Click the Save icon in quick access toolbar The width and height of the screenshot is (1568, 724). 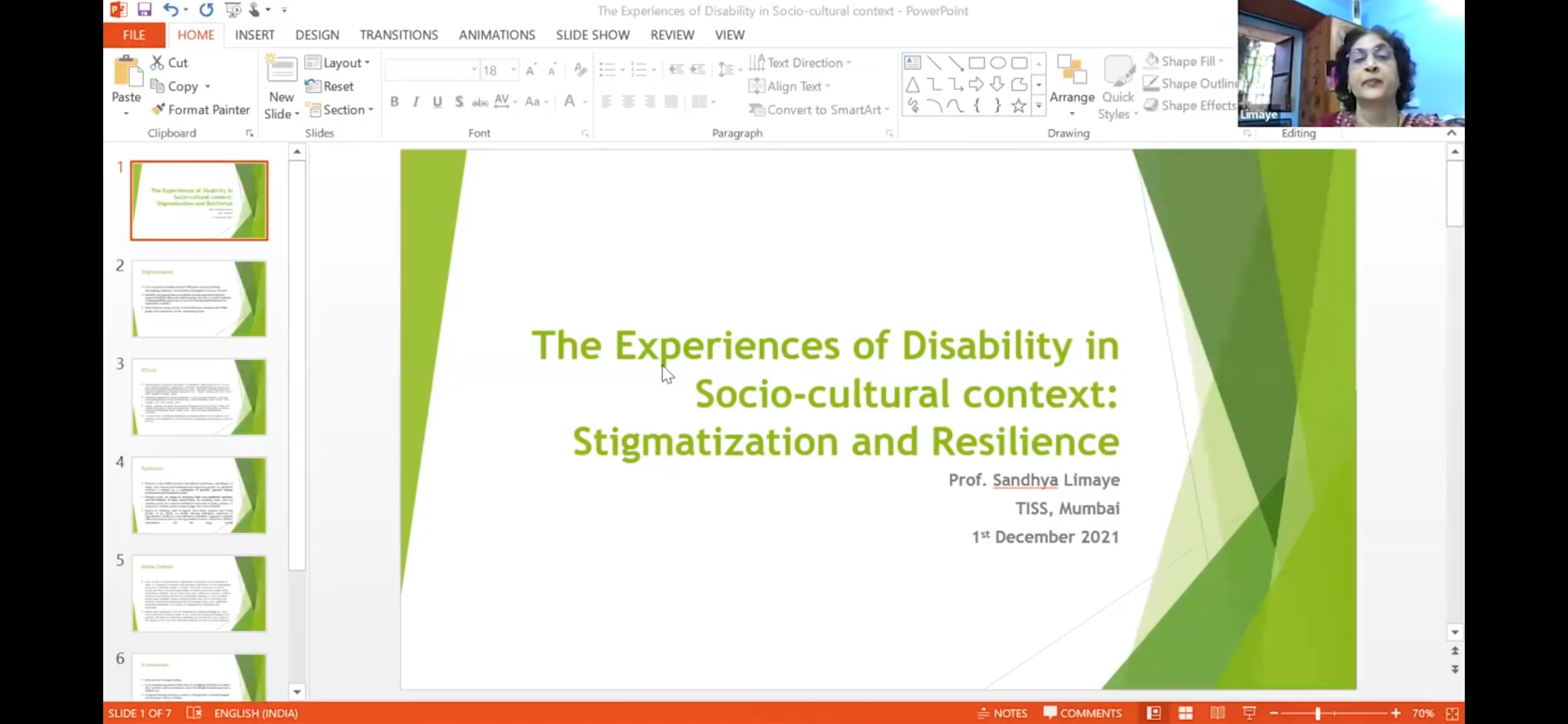pyautogui.click(x=144, y=9)
